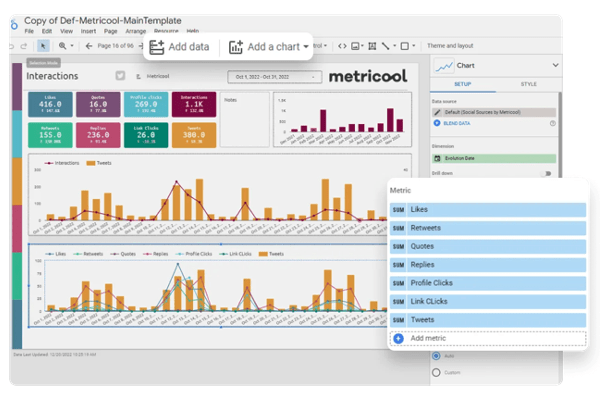Expand the Chart type chevron
The image size is (600, 396).
[555, 65]
